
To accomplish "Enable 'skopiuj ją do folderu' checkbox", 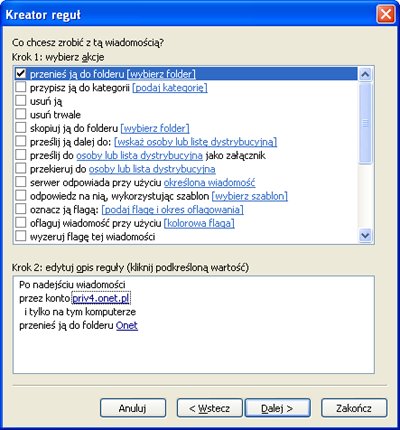I will pos(21,128).
